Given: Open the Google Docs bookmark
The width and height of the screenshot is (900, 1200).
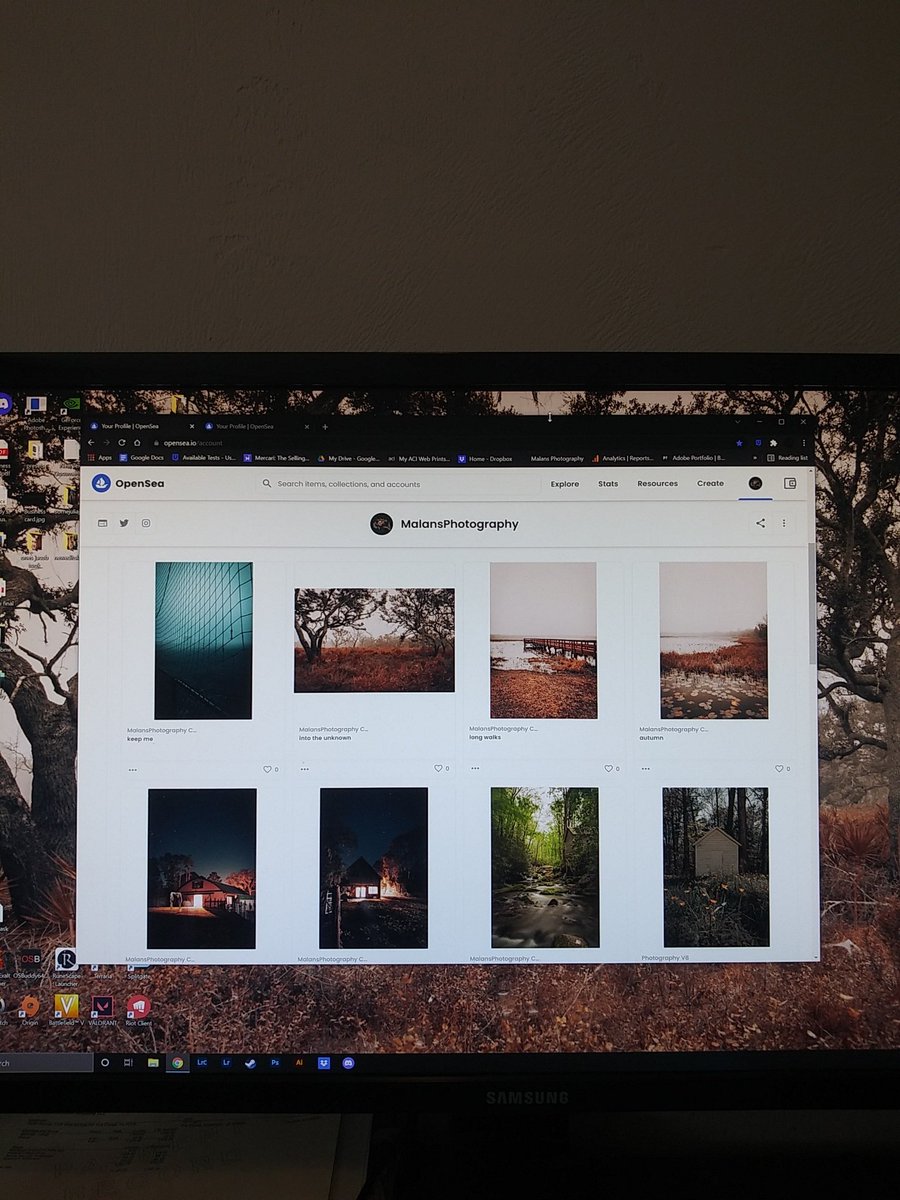Looking at the screenshot, I should tap(141, 458).
